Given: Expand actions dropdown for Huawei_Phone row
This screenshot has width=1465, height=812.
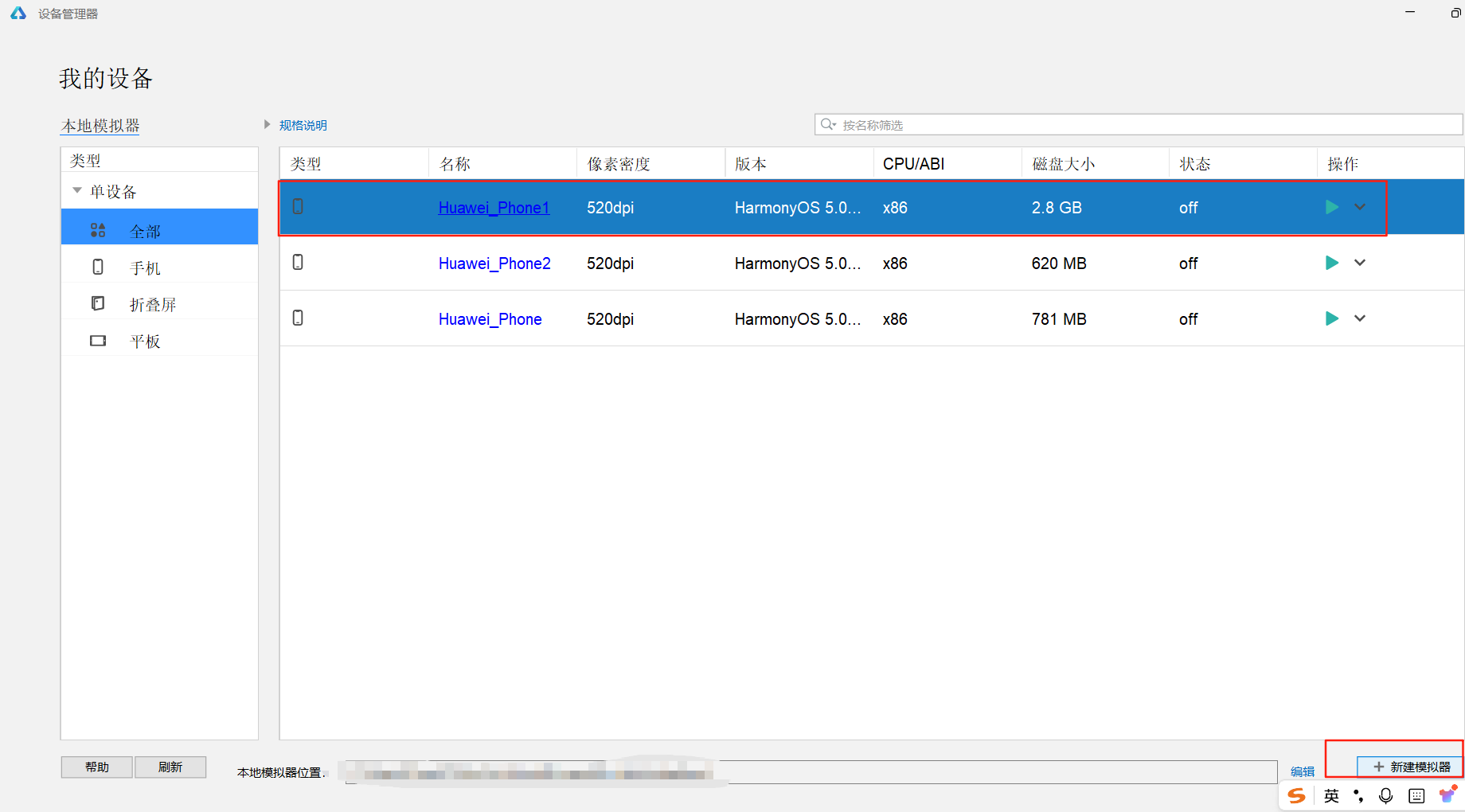Looking at the screenshot, I should 1360,318.
